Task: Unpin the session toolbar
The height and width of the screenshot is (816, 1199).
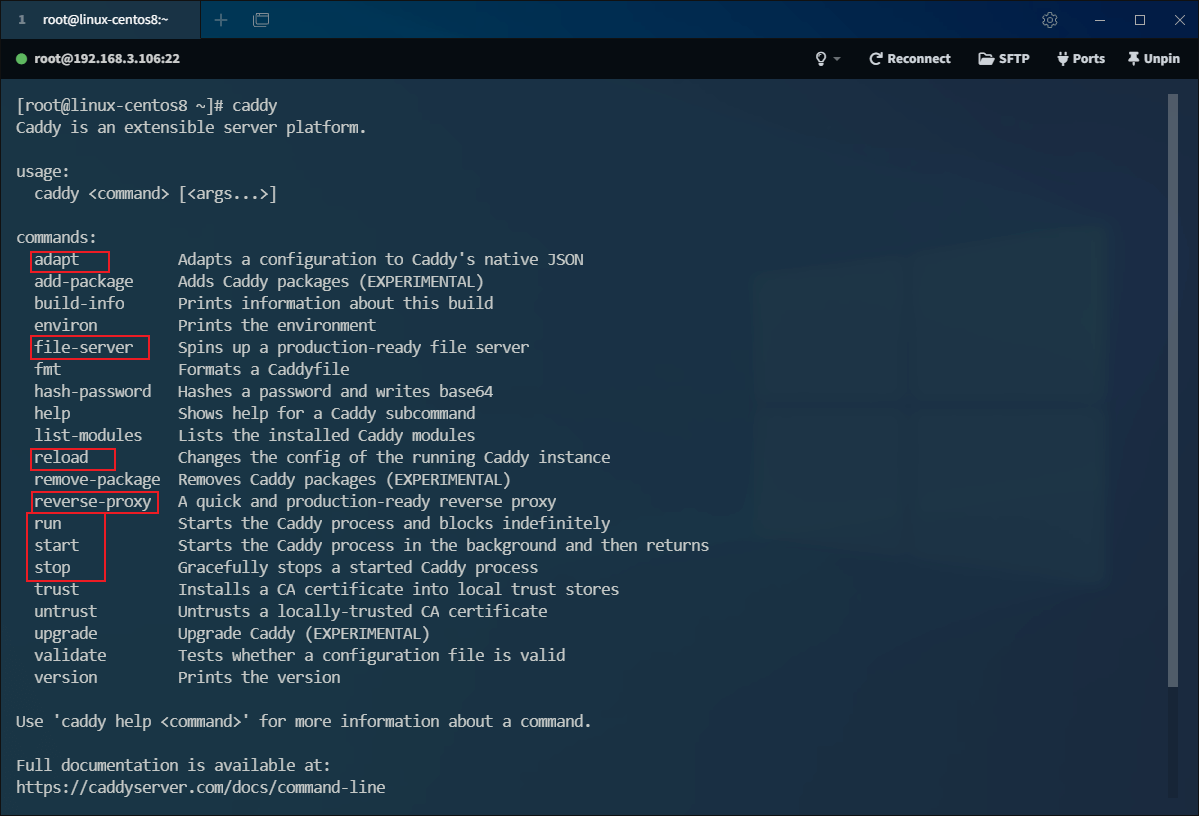Action: [1153, 59]
